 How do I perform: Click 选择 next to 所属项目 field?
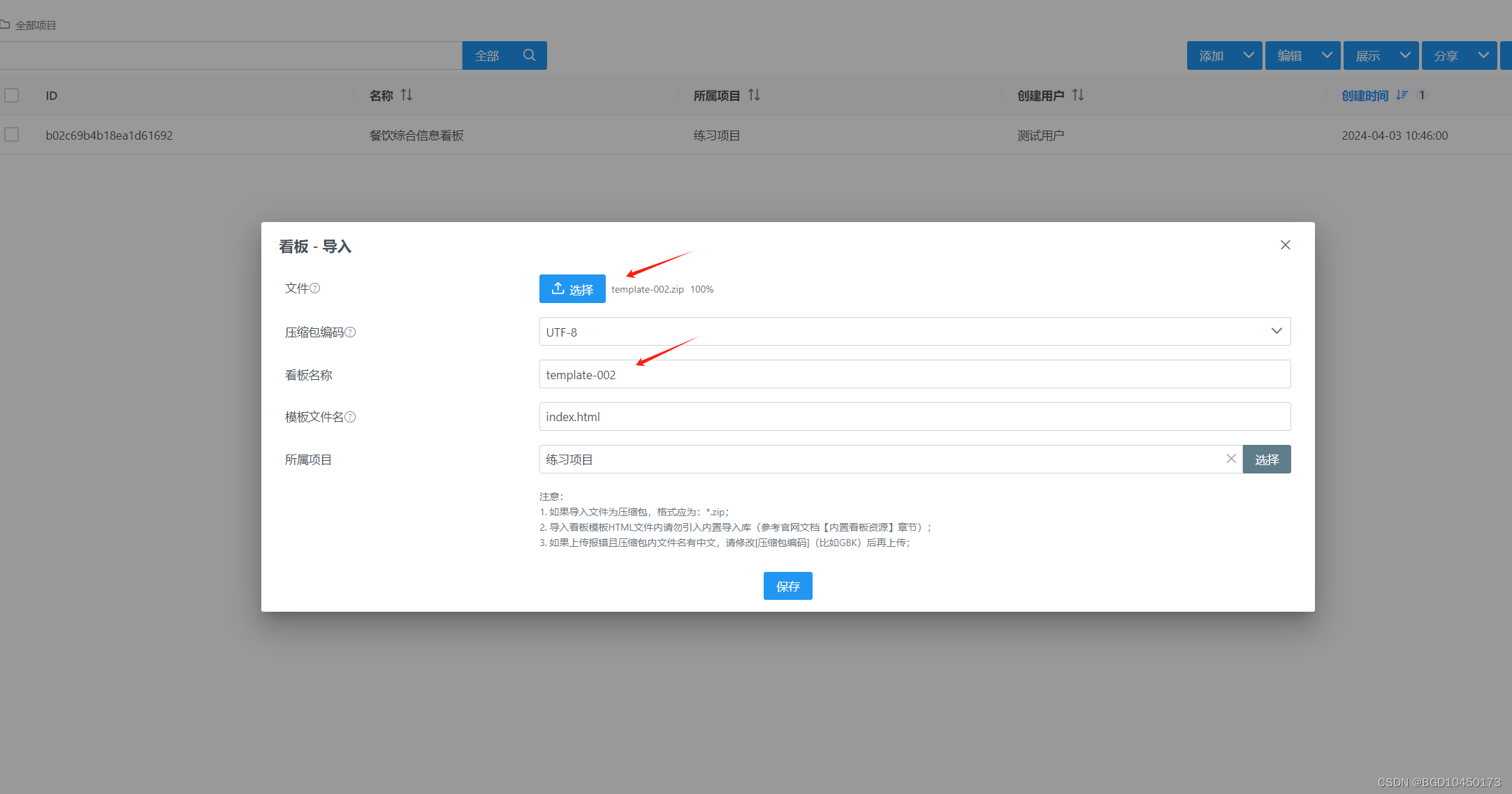(x=1267, y=459)
